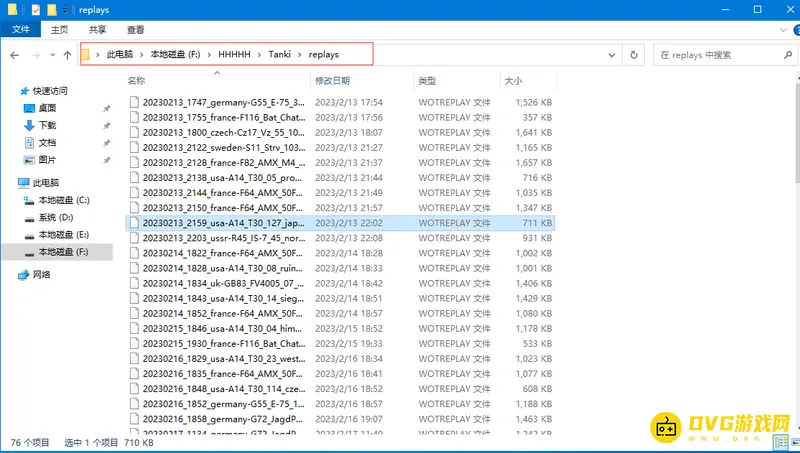800x453 pixels.
Task: Open 桌面 in the navigation pane
Action: 47,108
